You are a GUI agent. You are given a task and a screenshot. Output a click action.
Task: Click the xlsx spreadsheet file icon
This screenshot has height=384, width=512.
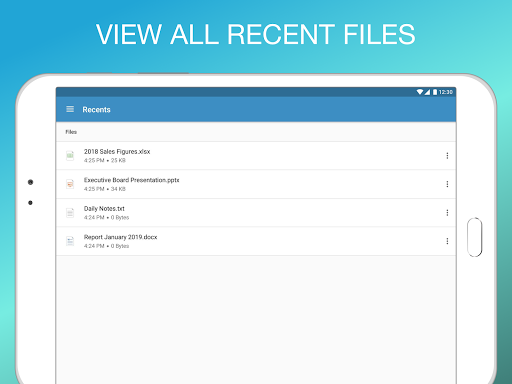70,156
